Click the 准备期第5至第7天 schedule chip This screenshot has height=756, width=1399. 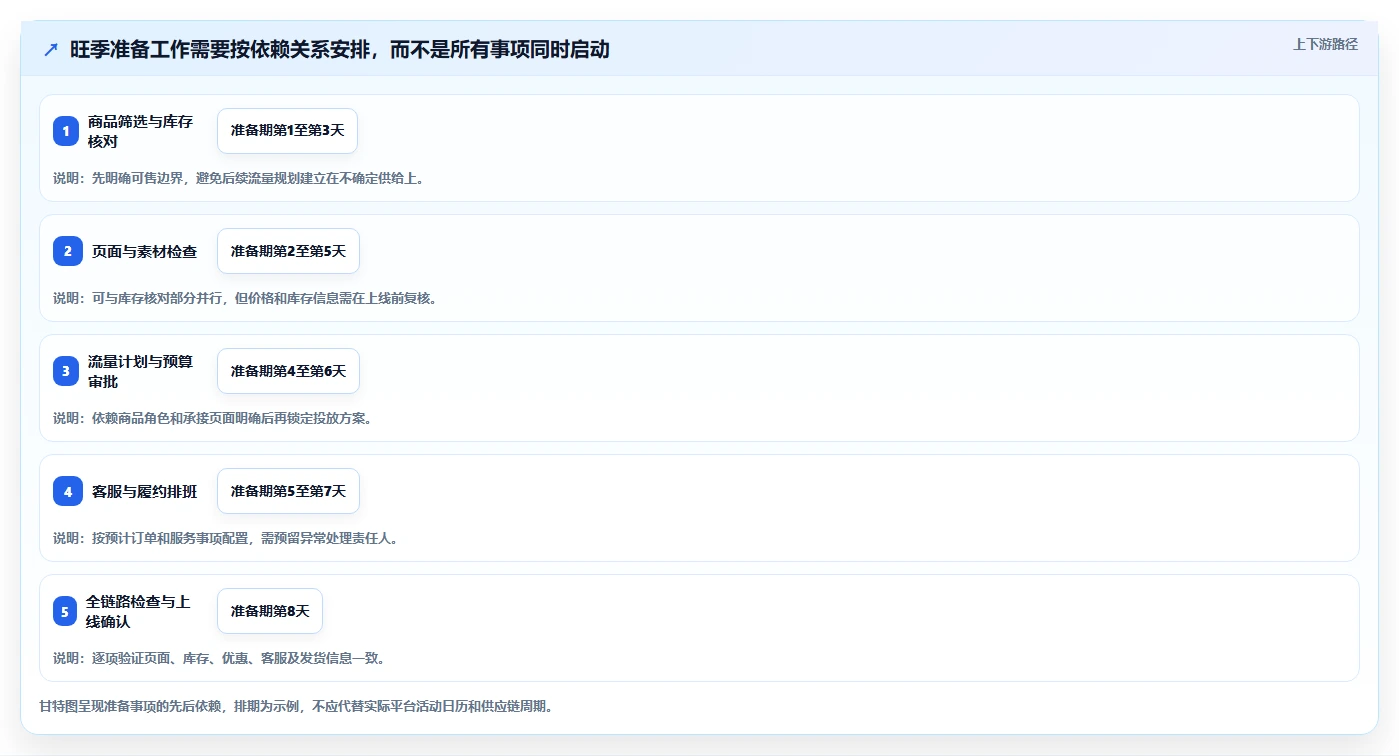click(x=288, y=491)
